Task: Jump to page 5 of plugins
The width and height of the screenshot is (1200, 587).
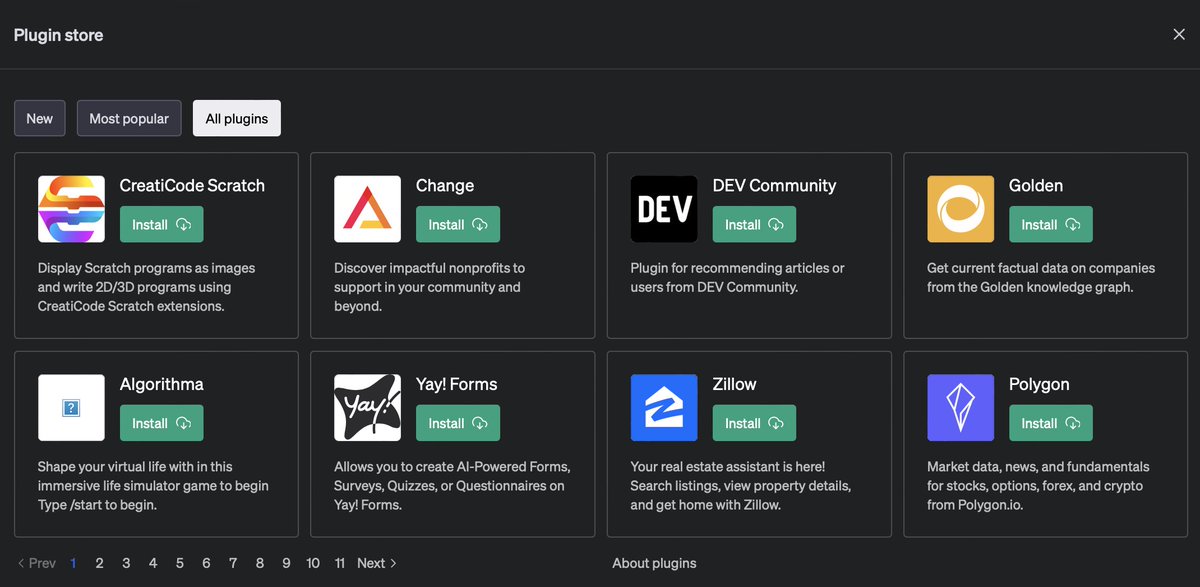Action: click(179, 563)
